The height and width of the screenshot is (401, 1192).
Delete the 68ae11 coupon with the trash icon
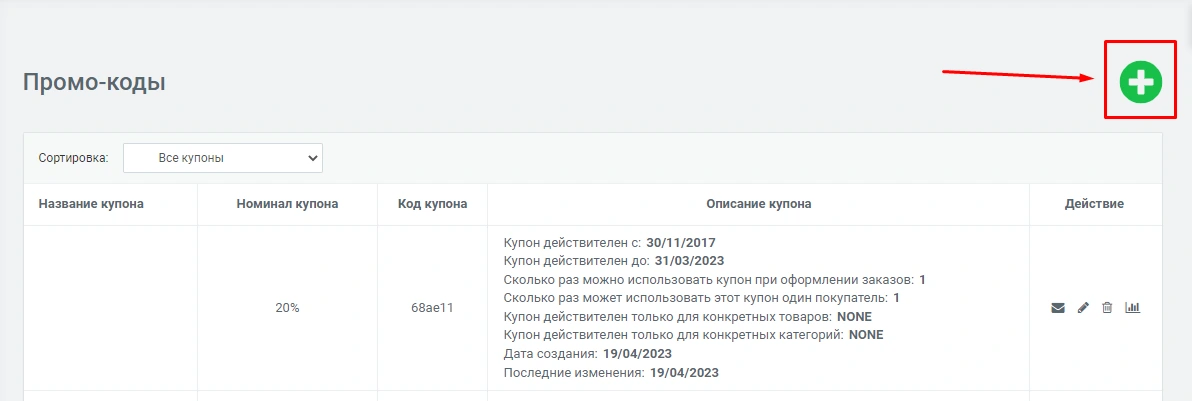pos(1107,308)
